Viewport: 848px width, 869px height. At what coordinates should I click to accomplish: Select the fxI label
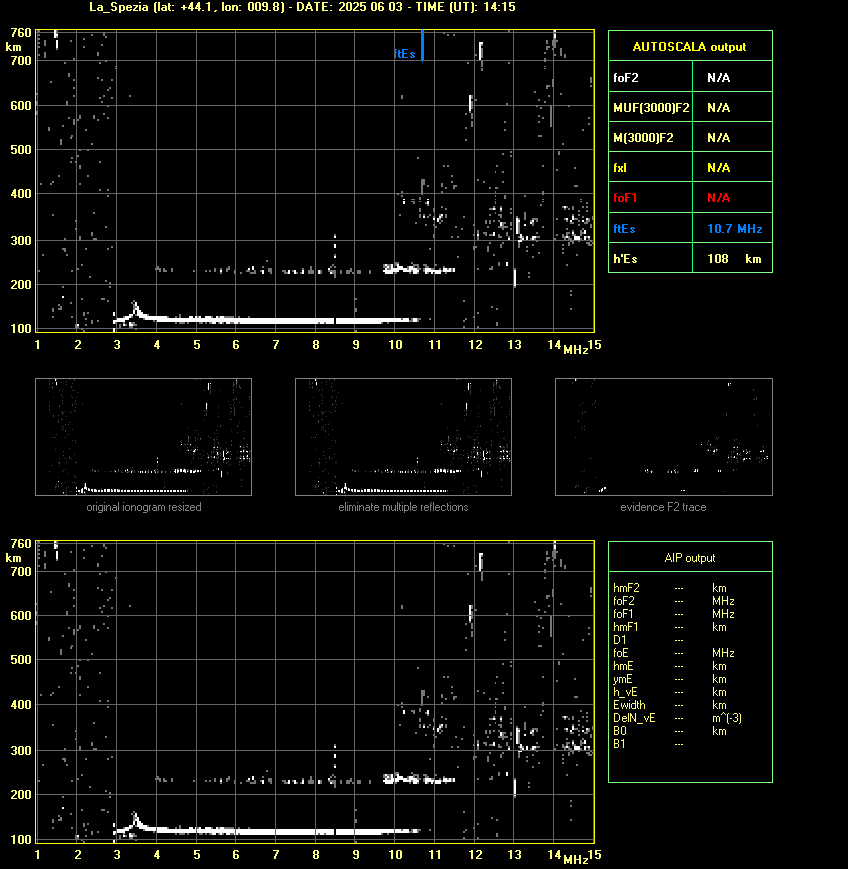[620, 167]
